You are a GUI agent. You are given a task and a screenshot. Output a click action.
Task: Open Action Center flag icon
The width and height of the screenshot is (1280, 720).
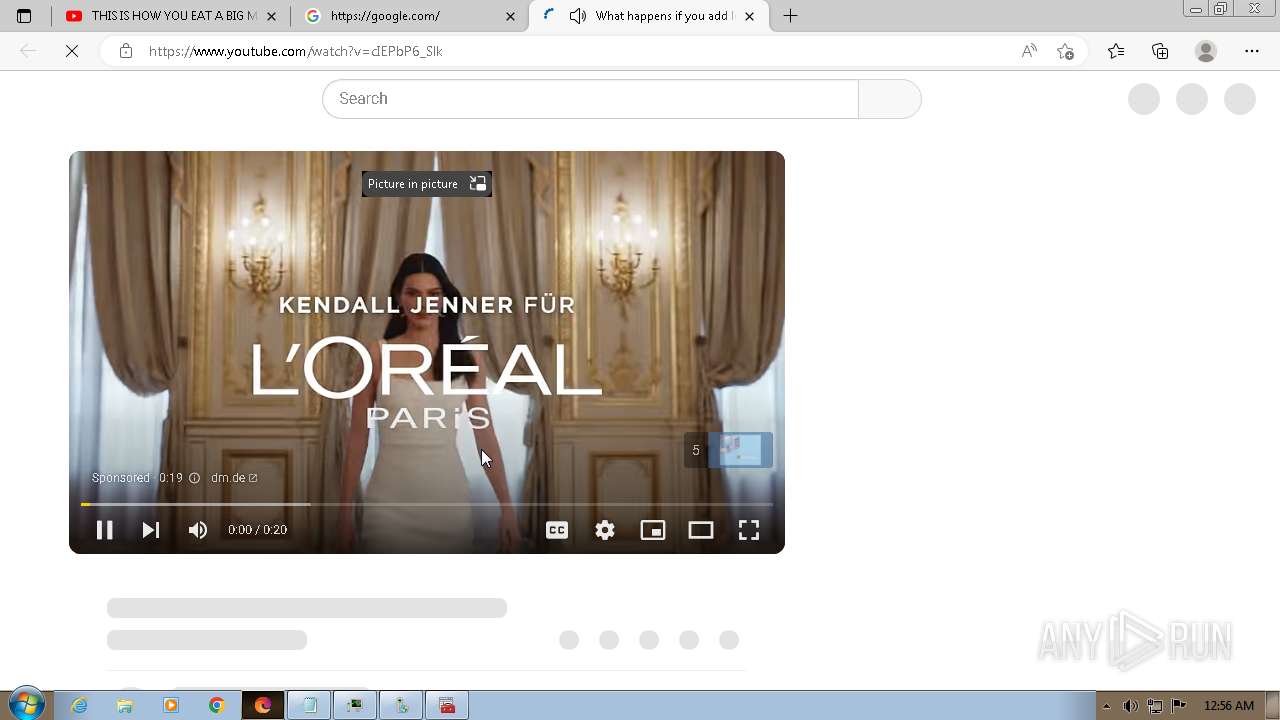tap(1178, 706)
